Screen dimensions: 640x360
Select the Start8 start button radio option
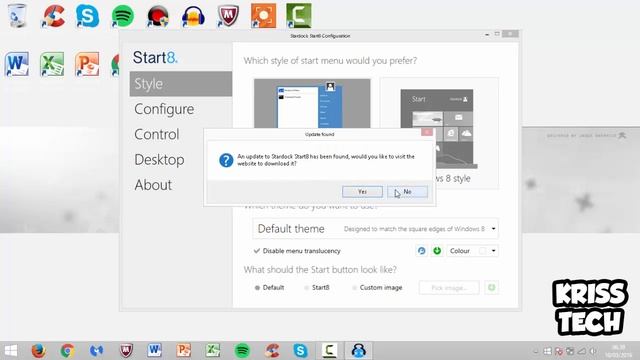[317, 287]
